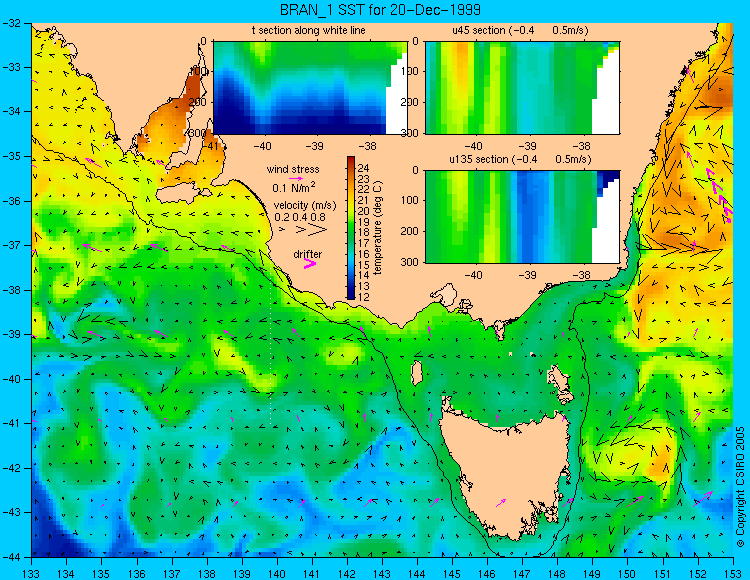Click longitude axis label 147
The height and width of the screenshot is (580, 750).
[522, 574]
